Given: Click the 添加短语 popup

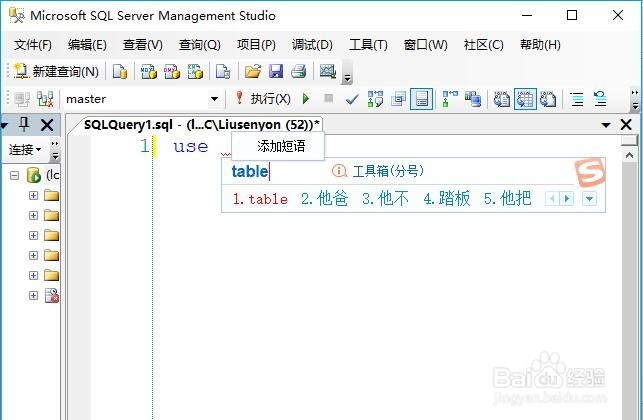Looking at the screenshot, I should click(278, 146).
